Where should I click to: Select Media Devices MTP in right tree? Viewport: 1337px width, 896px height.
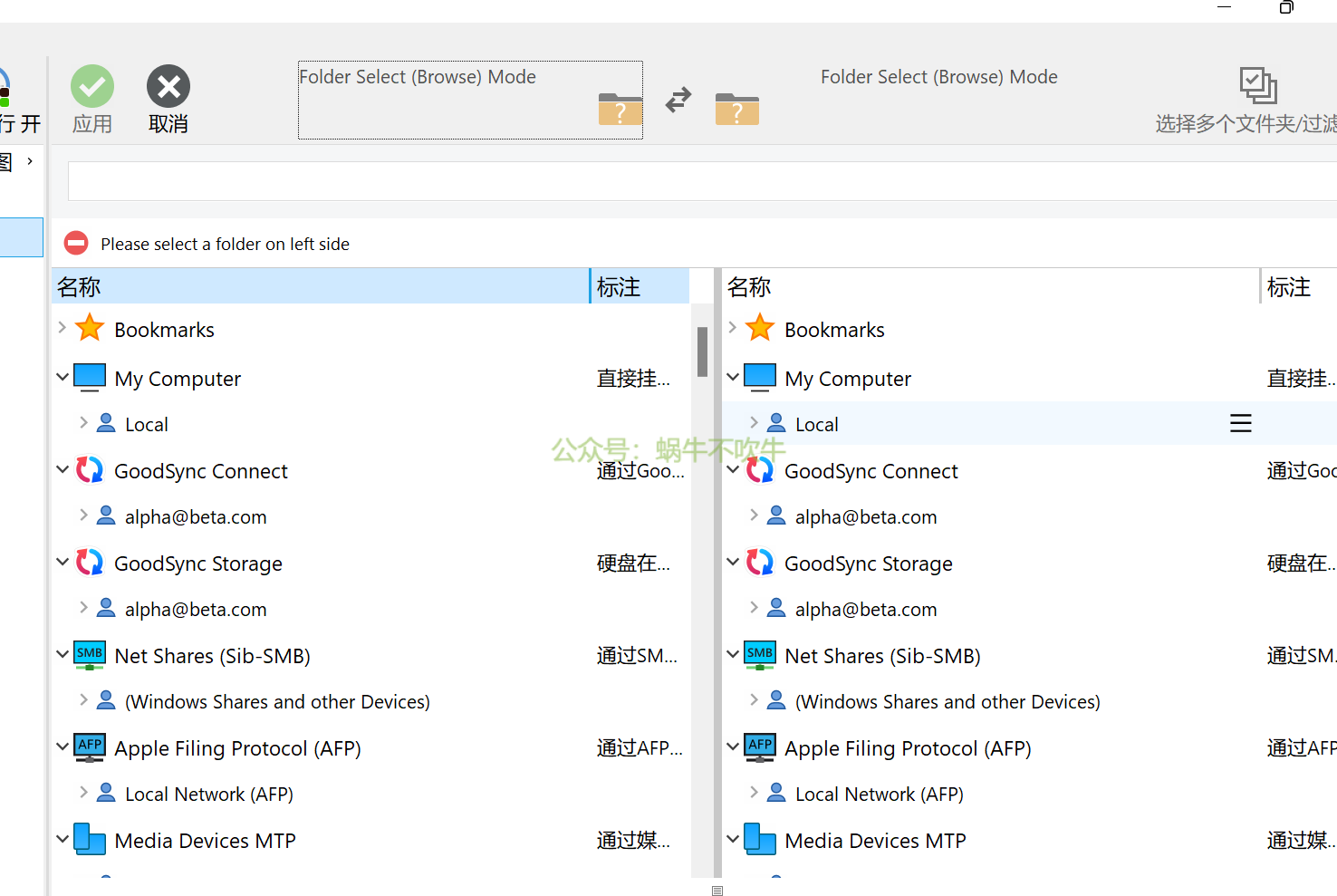tap(874, 841)
